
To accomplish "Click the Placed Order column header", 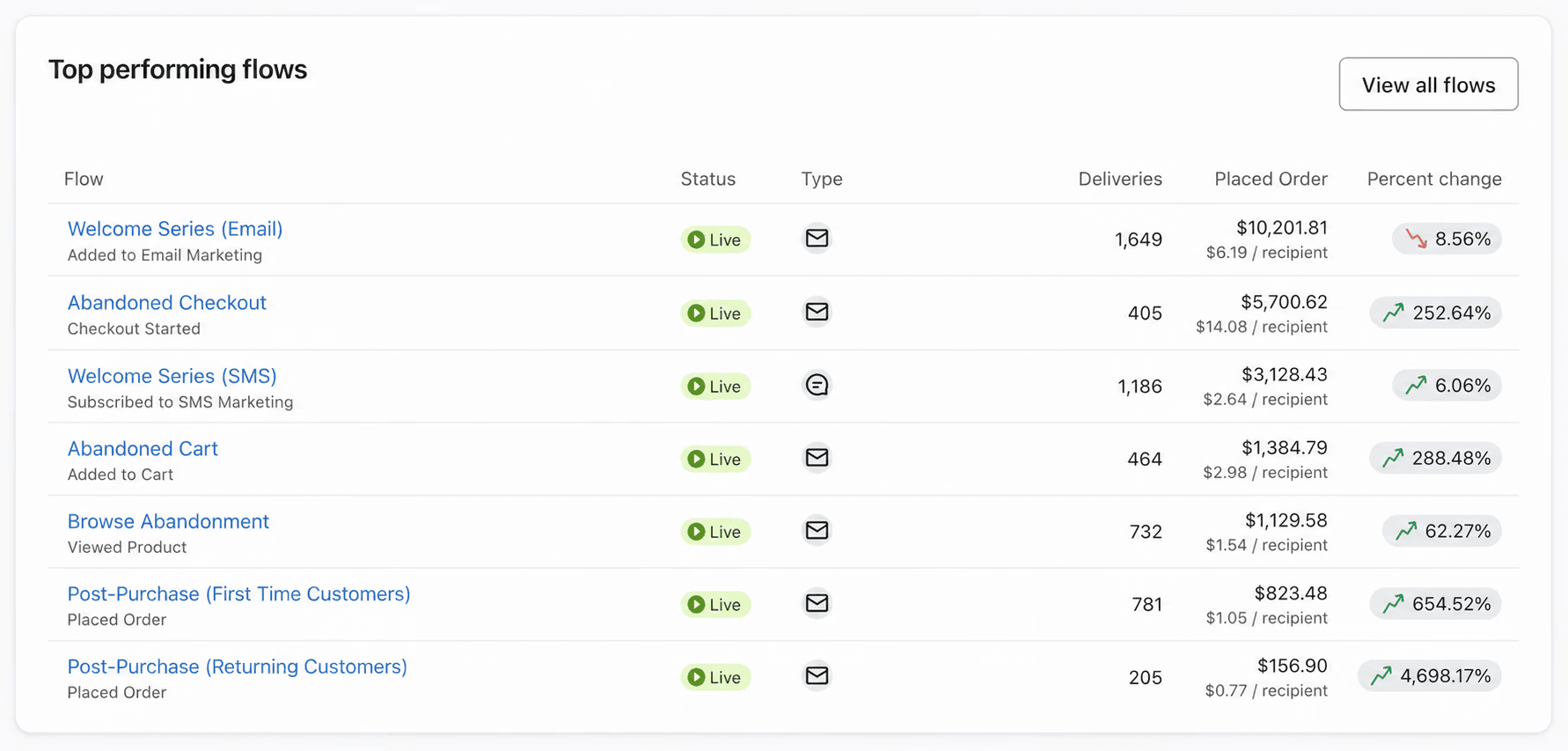I will (1271, 179).
